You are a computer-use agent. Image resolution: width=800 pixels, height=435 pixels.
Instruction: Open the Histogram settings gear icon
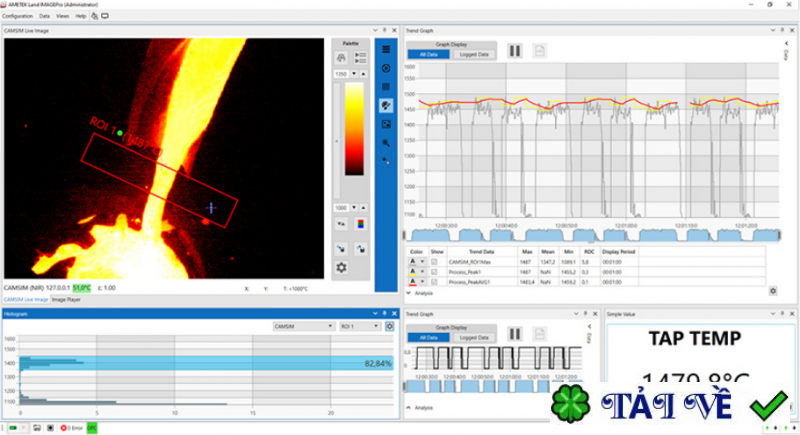tap(389, 326)
